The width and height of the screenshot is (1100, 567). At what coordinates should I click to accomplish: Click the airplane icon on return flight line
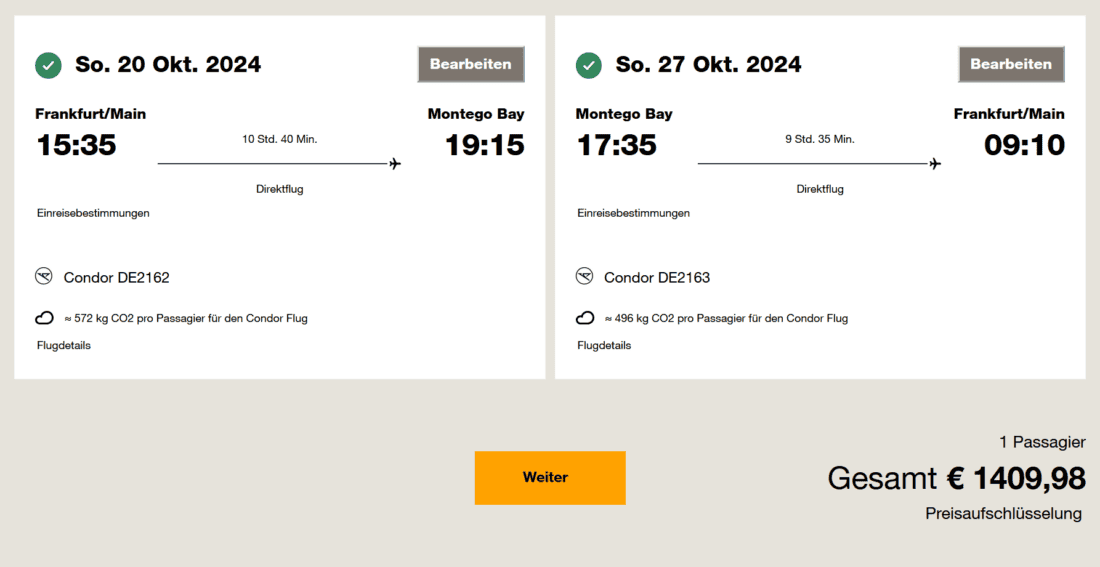(935, 164)
